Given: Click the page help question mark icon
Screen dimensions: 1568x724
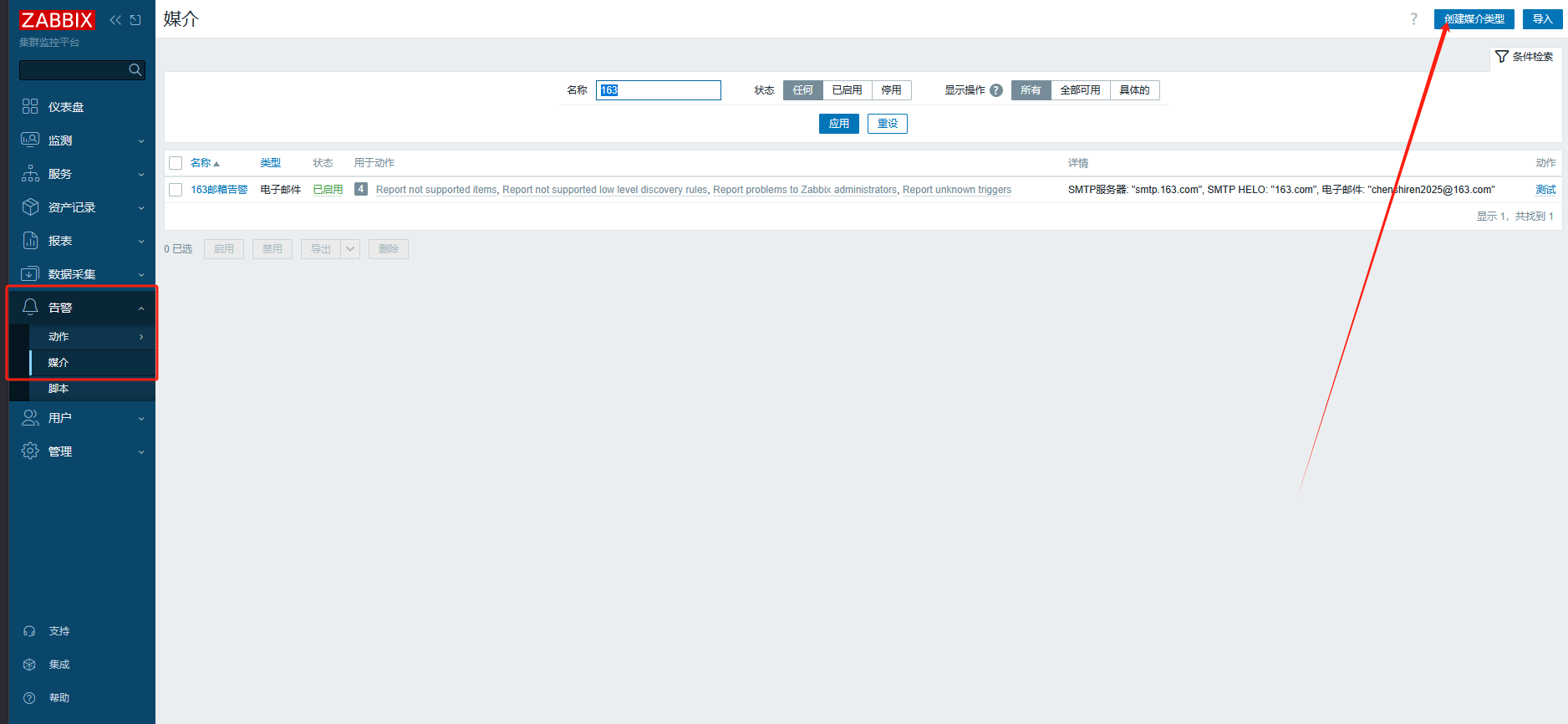Looking at the screenshot, I should click(x=1414, y=19).
